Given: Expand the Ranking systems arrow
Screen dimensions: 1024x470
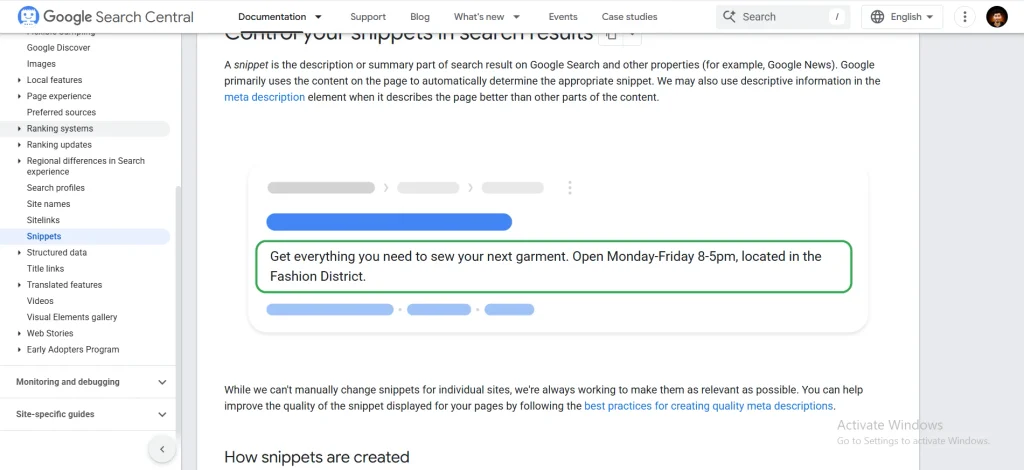Looking at the screenshot, I should 19,129.
